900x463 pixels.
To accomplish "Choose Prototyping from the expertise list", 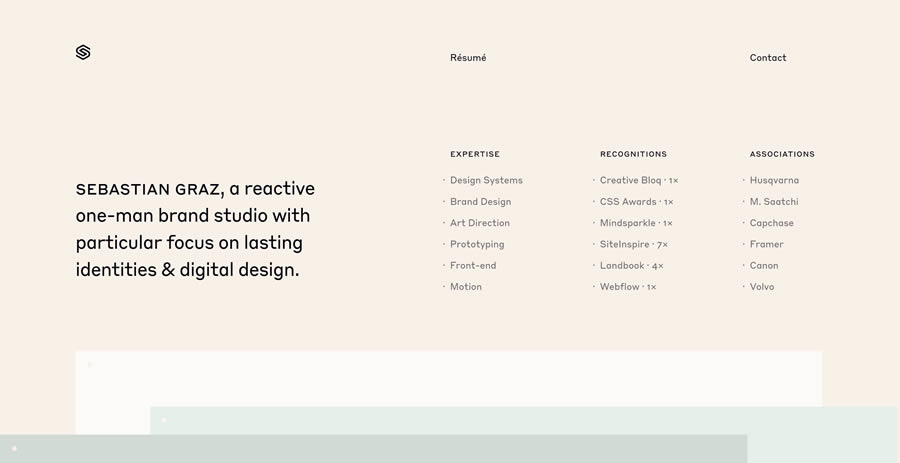I will point(477,244).
